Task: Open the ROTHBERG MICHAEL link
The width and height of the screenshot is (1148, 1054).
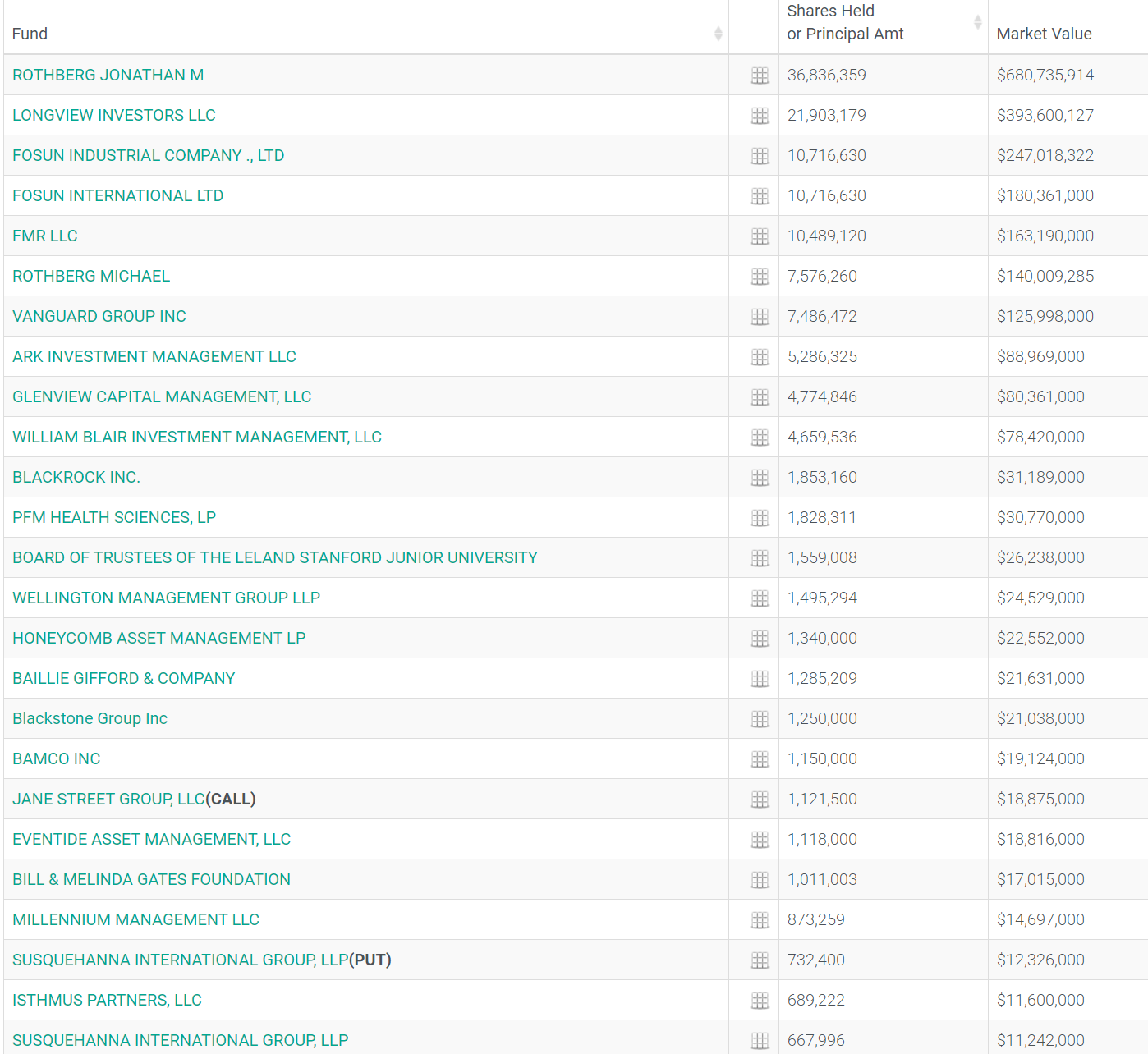Action: tap(91, 276)
